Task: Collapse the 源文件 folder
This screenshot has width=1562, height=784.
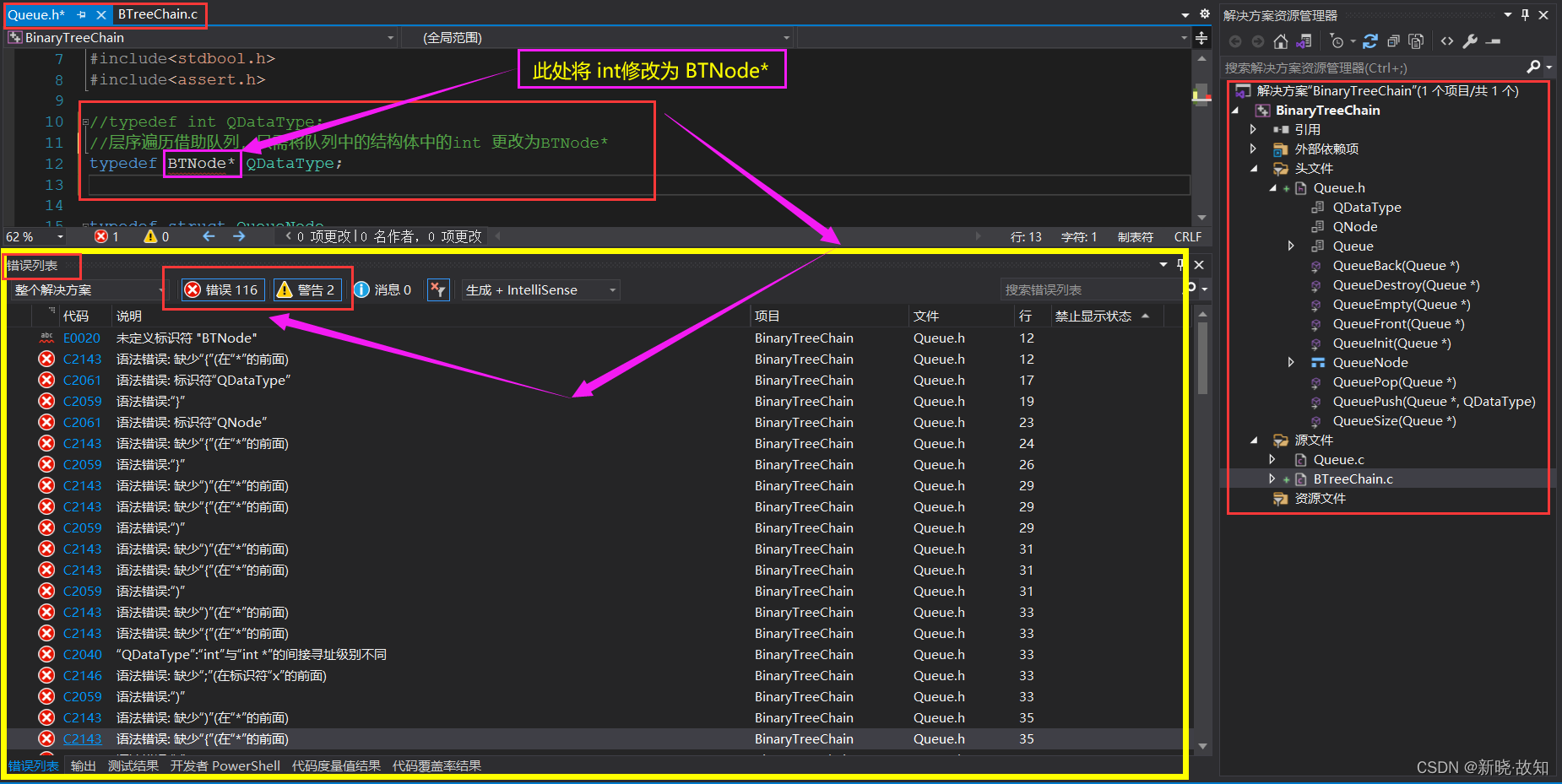Action: click(x=1254, y=441)
